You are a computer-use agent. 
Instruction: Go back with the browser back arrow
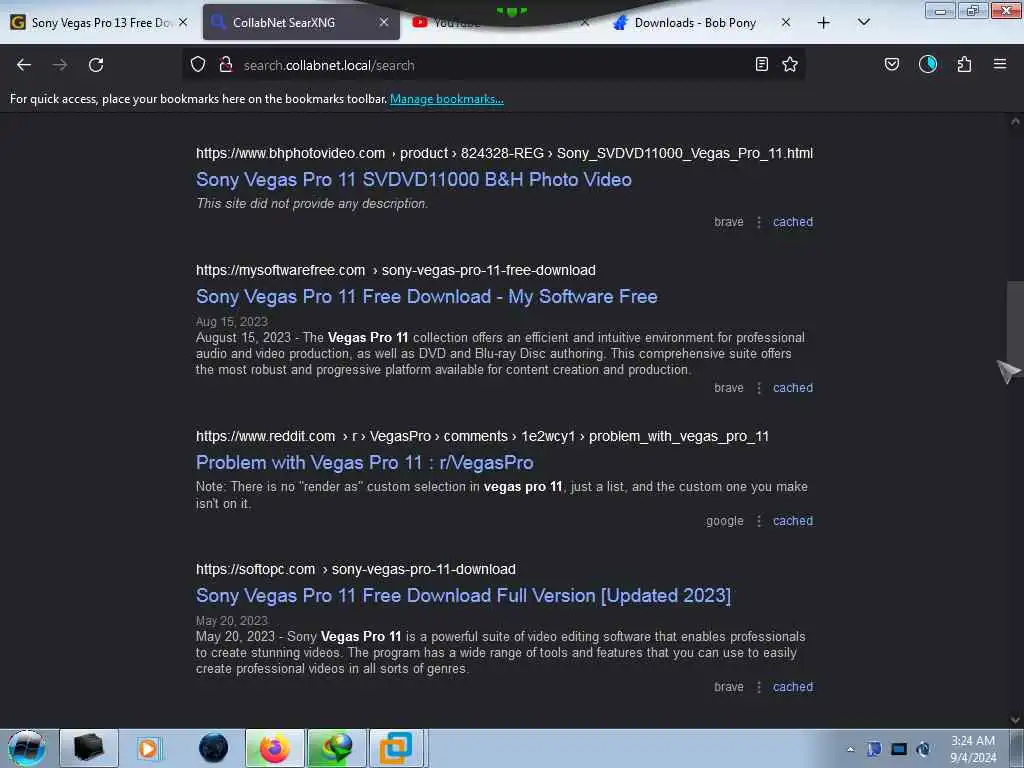[24, 65]
